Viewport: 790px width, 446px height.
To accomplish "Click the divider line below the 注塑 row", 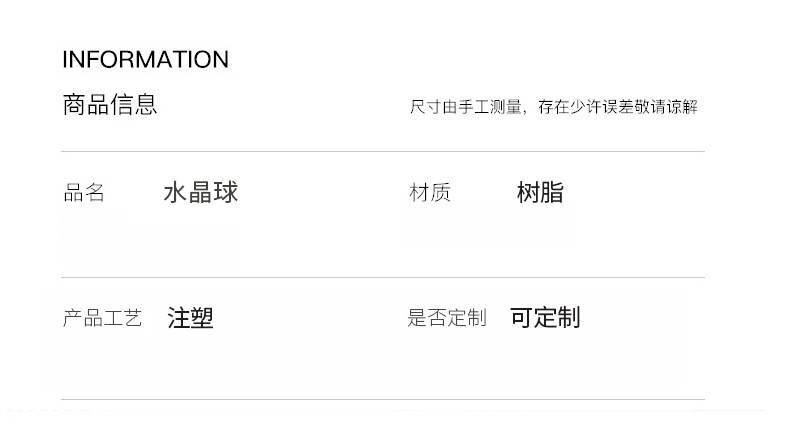I will coord(383,400).
